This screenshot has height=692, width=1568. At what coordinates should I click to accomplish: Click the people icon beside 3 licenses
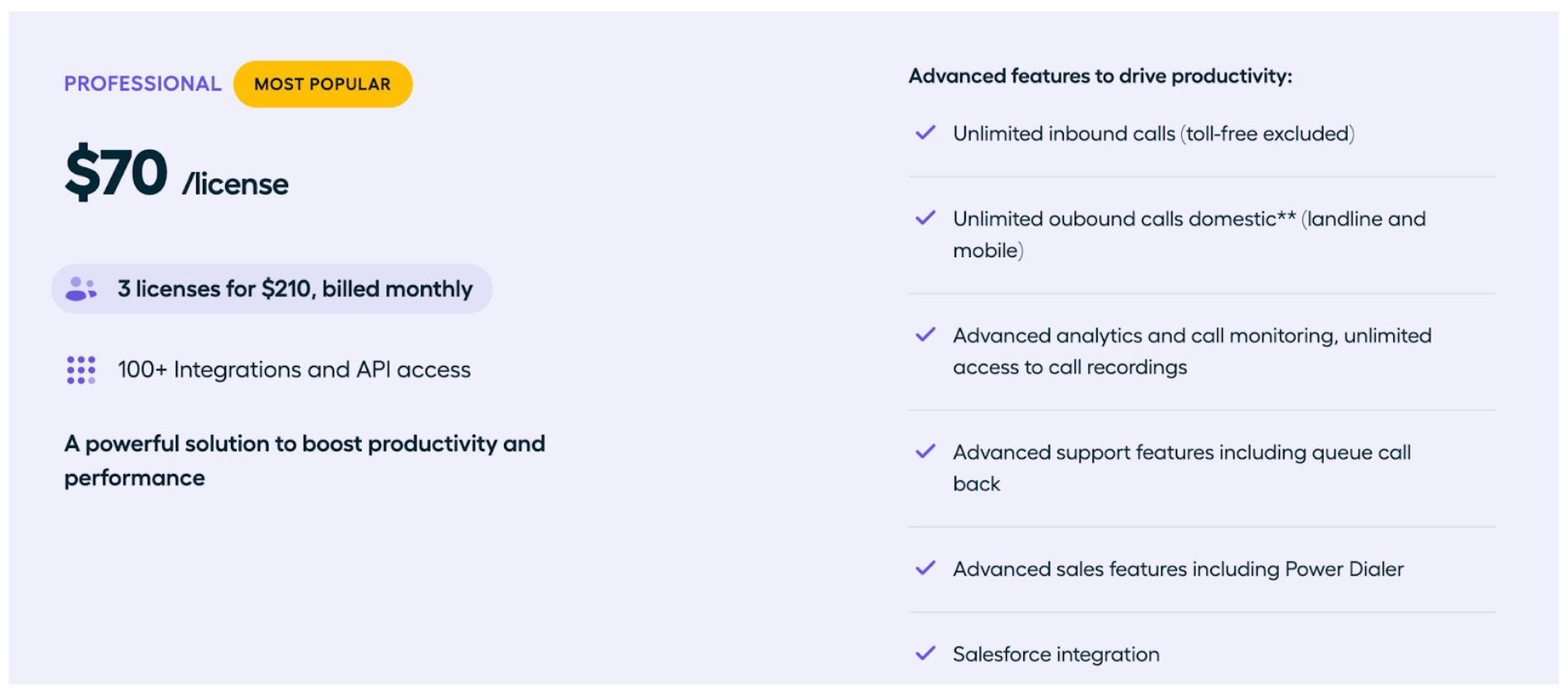click(x=81, y=289)
